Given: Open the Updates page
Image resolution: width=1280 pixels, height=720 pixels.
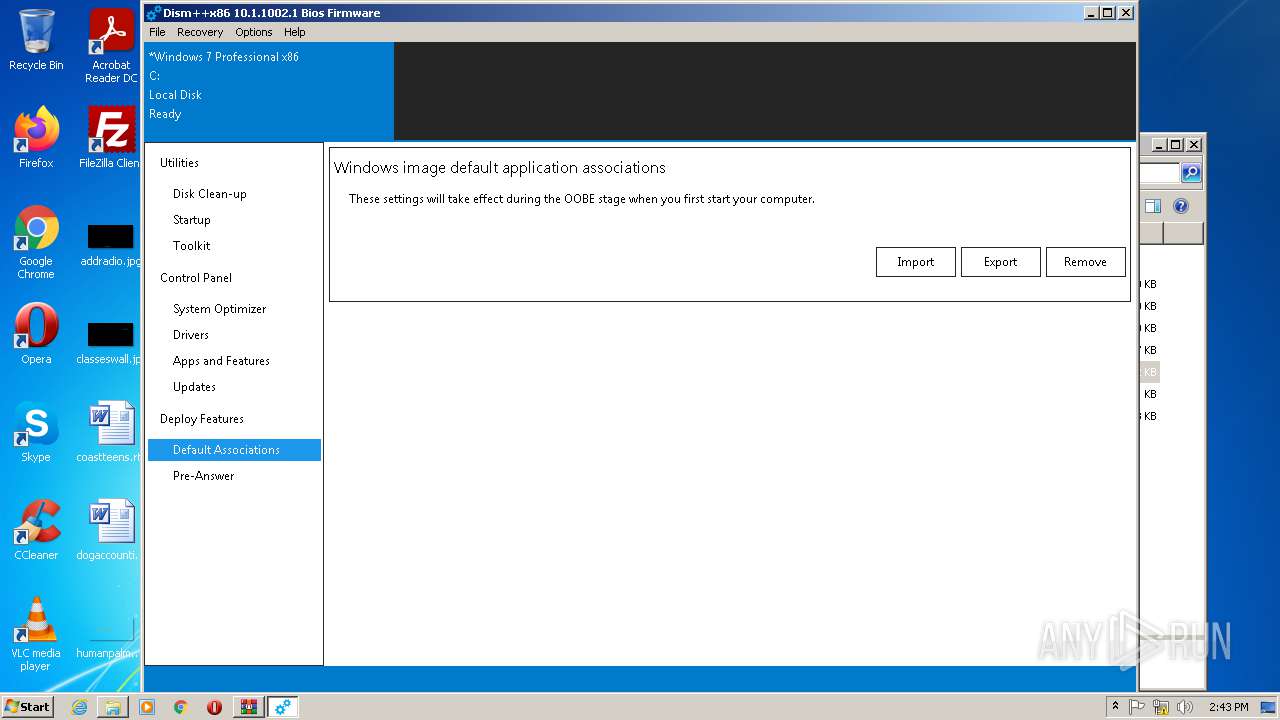Looking at the screenshot, I should [234, 387].
